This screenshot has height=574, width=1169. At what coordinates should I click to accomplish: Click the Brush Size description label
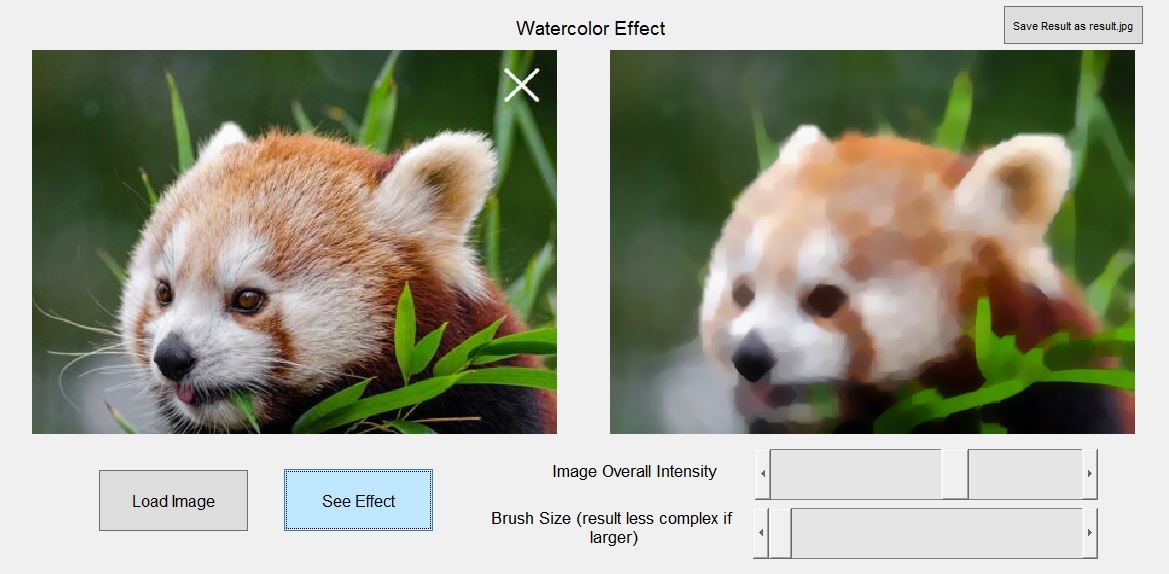[612, 527]
